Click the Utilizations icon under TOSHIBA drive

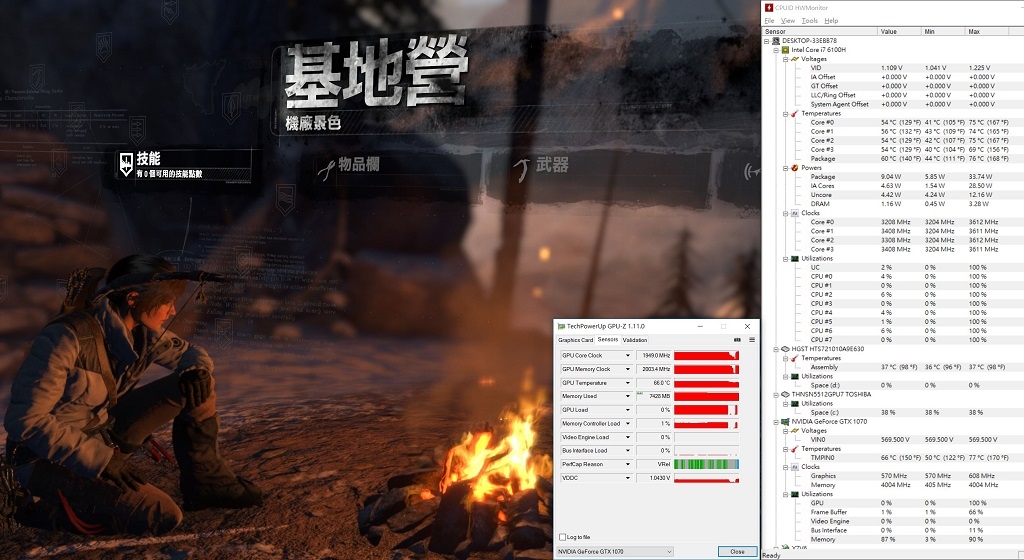coord(795,403)
